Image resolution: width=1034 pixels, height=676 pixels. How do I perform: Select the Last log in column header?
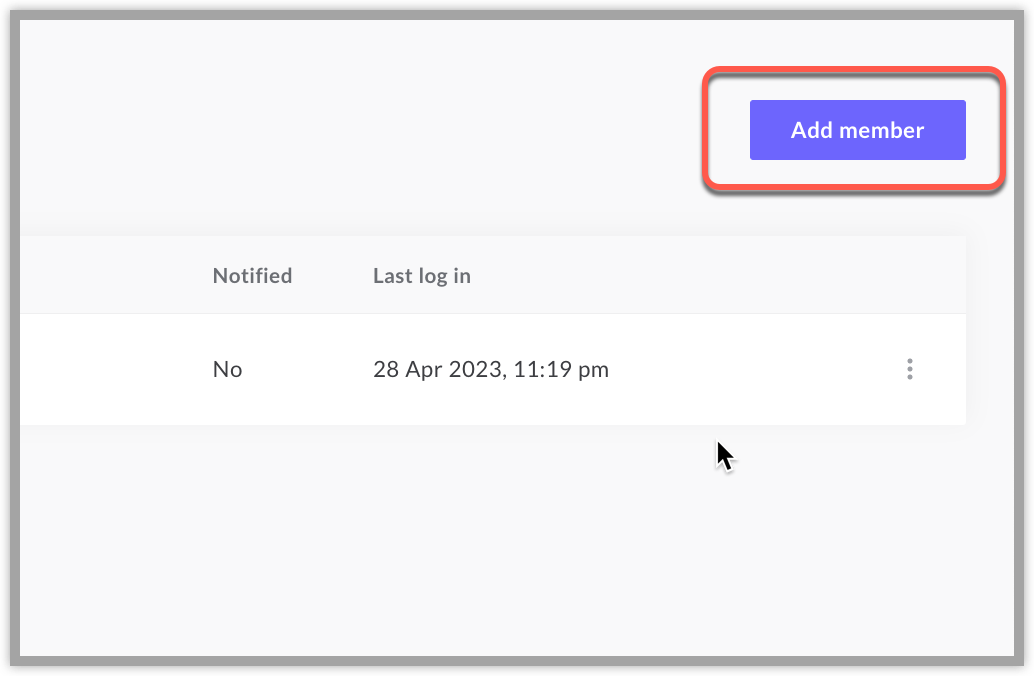(422, 276)
